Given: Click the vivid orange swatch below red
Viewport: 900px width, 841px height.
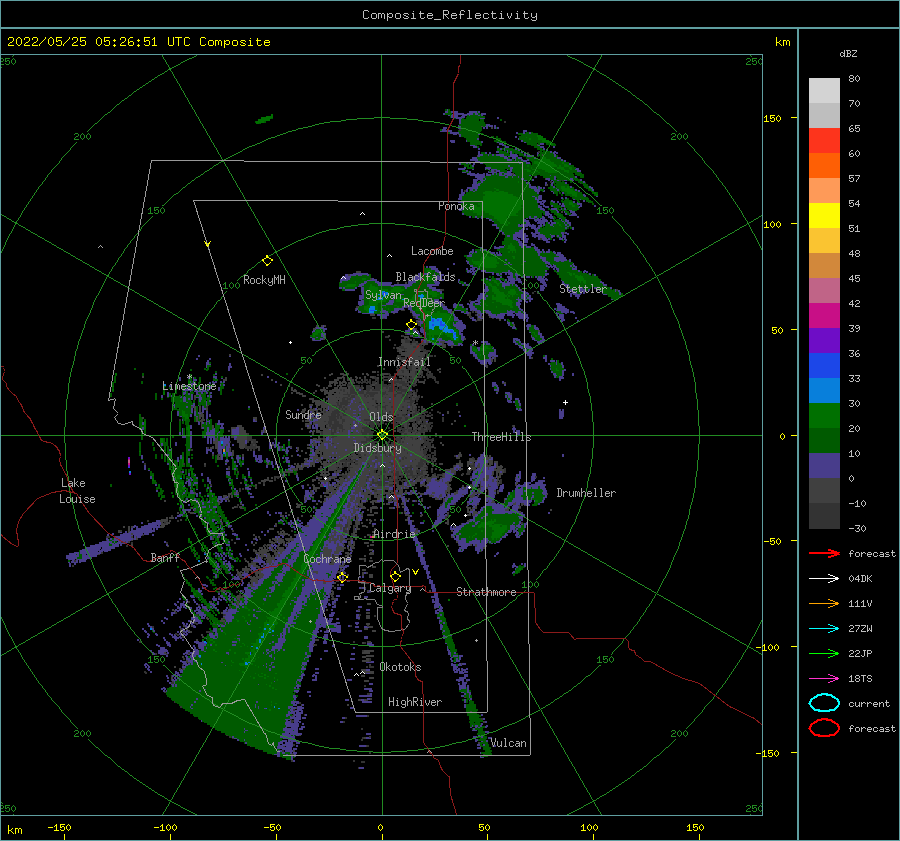Looking at the screenshot, I should tap(824, 165).
